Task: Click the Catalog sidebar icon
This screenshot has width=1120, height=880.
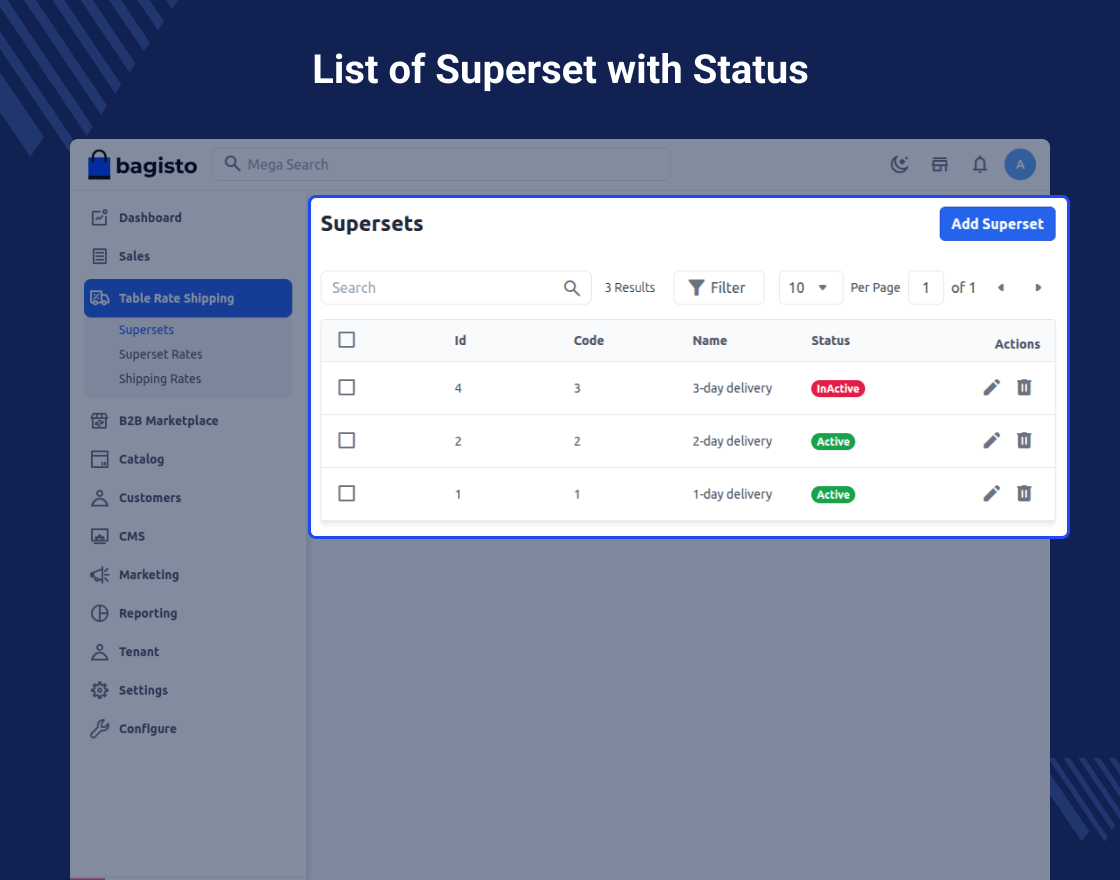Action: [x=99, y=459]
